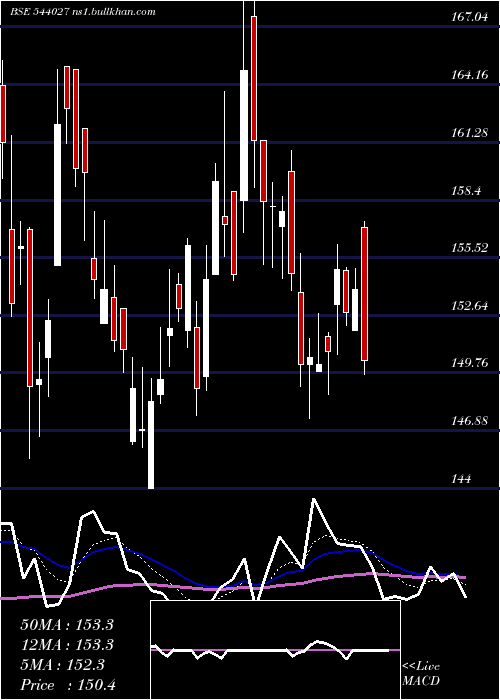
Task: Select the 161.28 price axis label
Action: tap(470, 133)
